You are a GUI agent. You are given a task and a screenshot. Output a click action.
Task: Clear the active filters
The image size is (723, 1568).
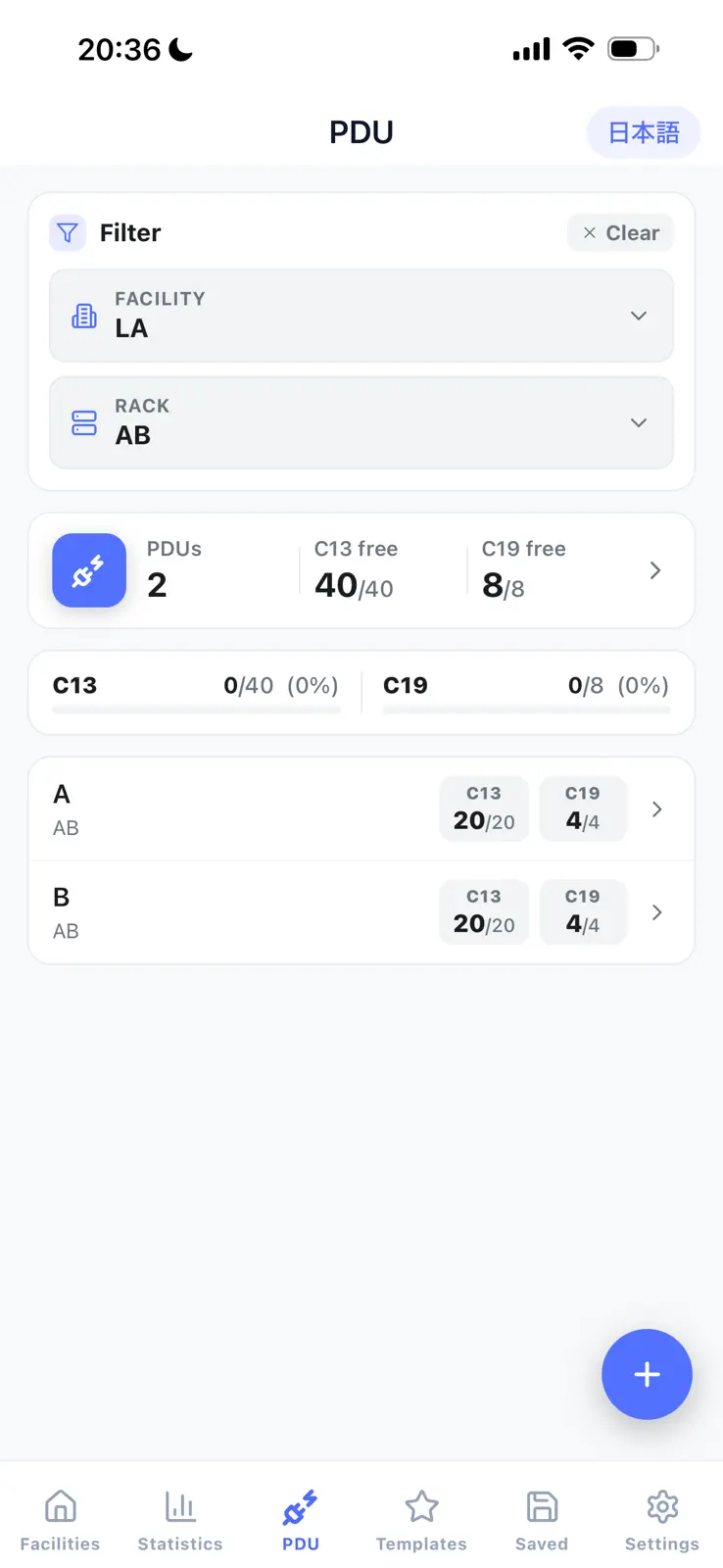[x=620, y=232]
